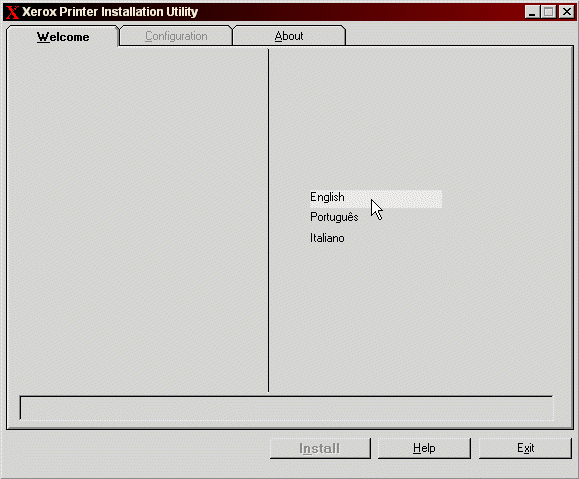Screen dimensions: 579x479
Task: Minimize the Xerox Installation Utility window
Action: pos(532,12)
